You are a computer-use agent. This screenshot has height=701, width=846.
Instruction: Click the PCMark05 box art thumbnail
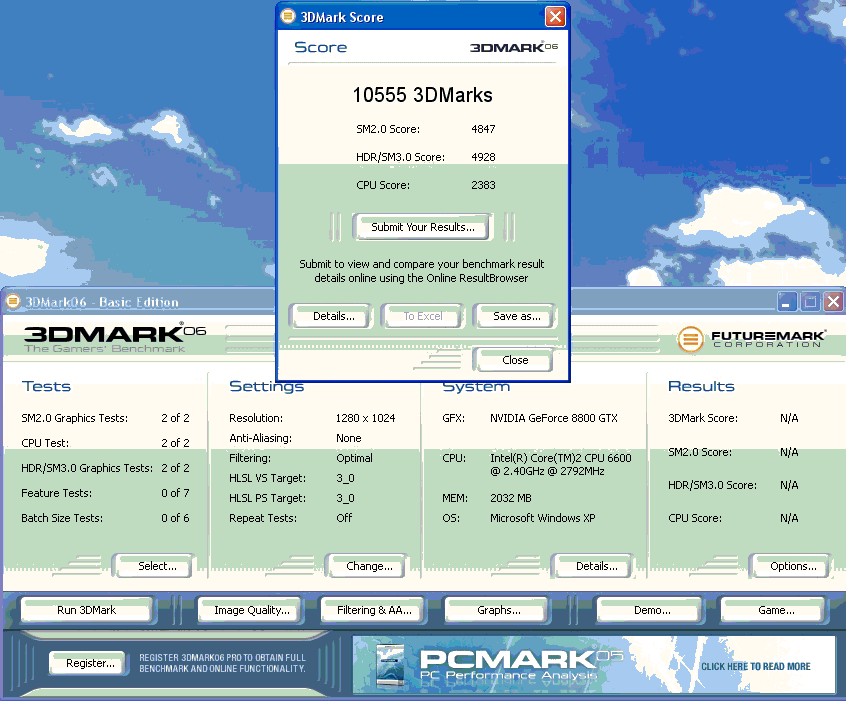tap(391, 665)
